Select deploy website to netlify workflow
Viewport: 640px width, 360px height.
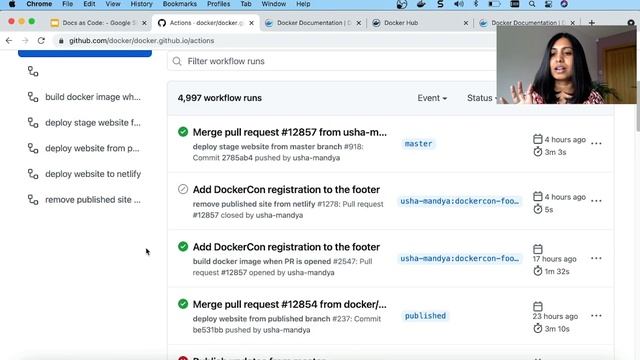coord(93,174)
